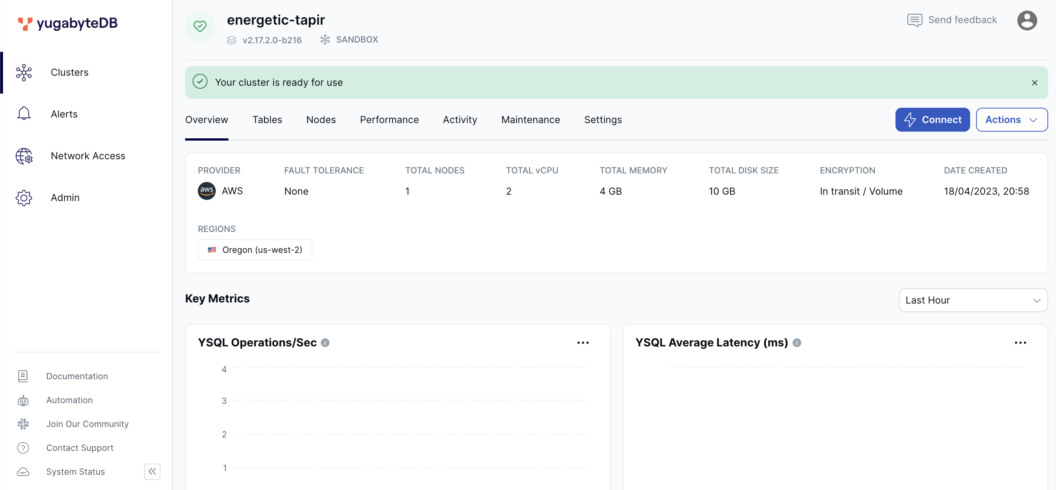Screen dimensions: 1056x490
Task: Click the Send feedback chat icon
Action: [x=914, y=20]
